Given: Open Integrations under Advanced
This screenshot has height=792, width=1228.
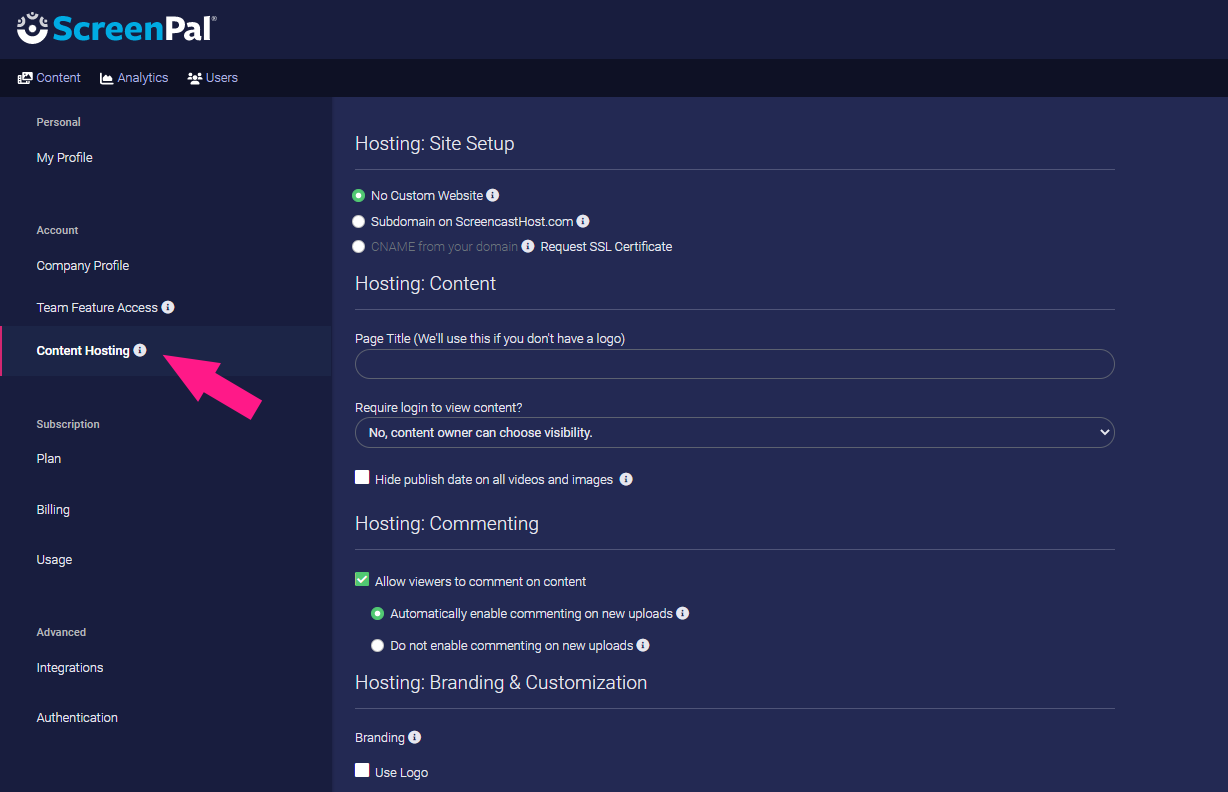Looking at the screenshot, I should tap(70, 667).
